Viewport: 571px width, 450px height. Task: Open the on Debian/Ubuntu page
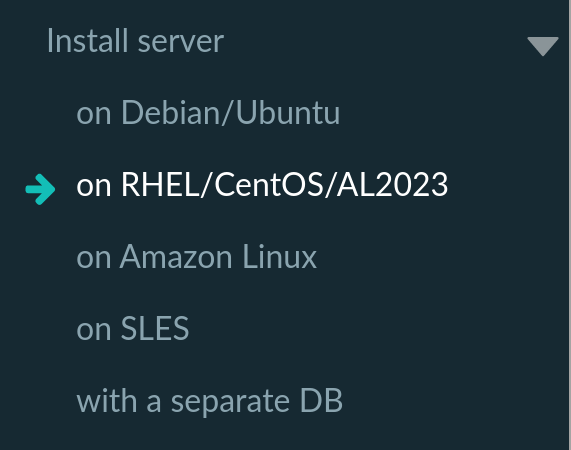tap(208, 112)
